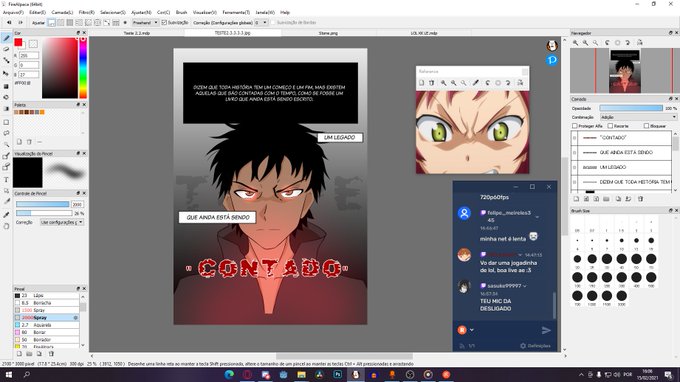Click Undo arrow in top toolbar
This screenshot has height=382, width=680.
(x=9, y=23)
